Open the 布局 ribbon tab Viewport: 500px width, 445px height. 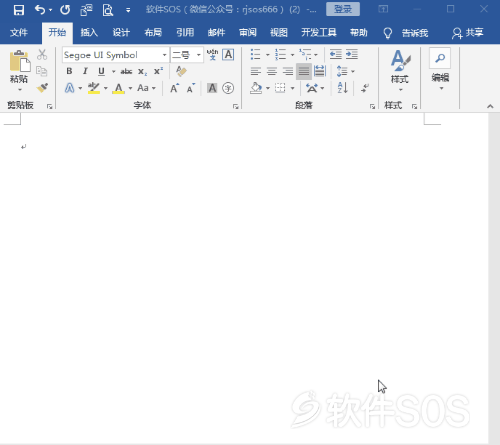(x=153, y=33)
